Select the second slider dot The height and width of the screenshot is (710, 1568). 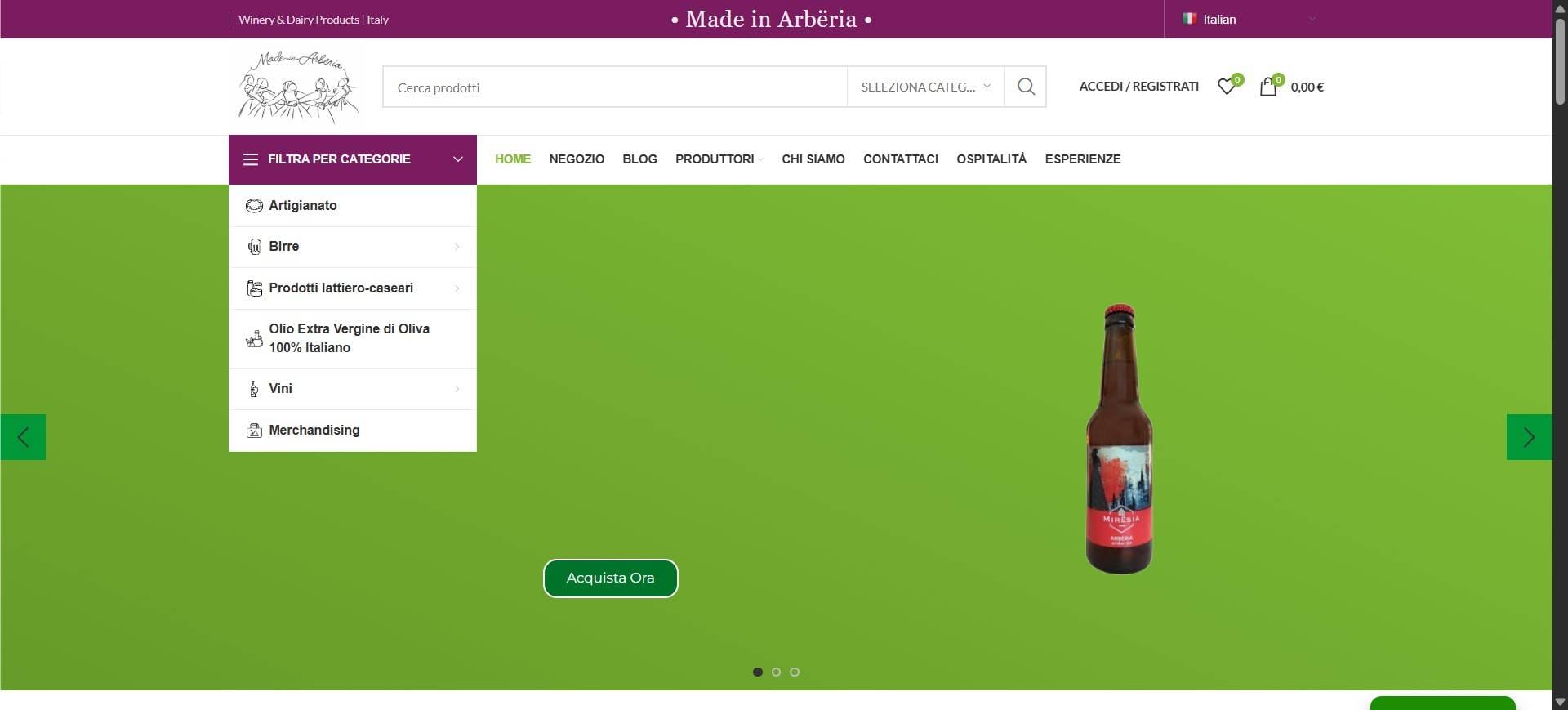point(776,672)
